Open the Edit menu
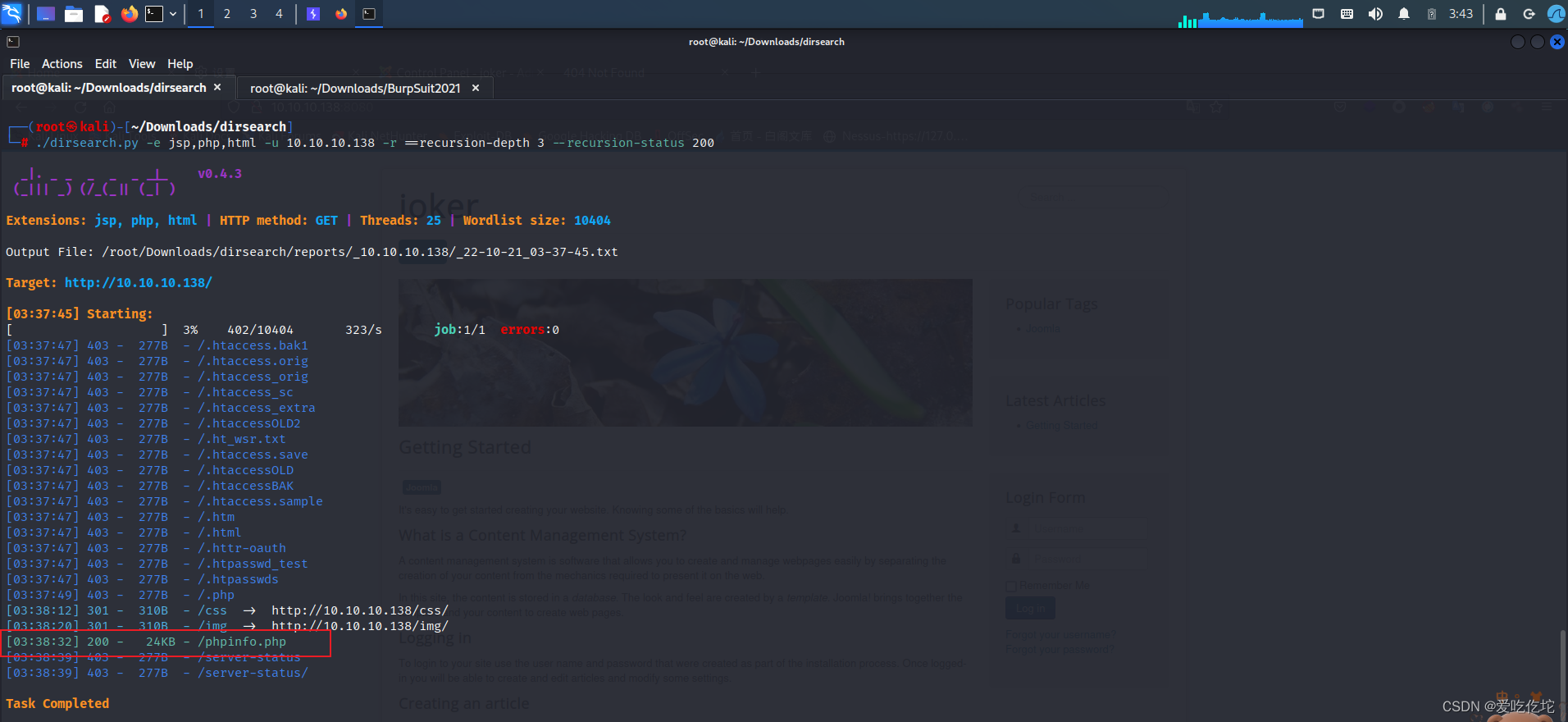This screenshot has width=1568, height=722. 106,64
